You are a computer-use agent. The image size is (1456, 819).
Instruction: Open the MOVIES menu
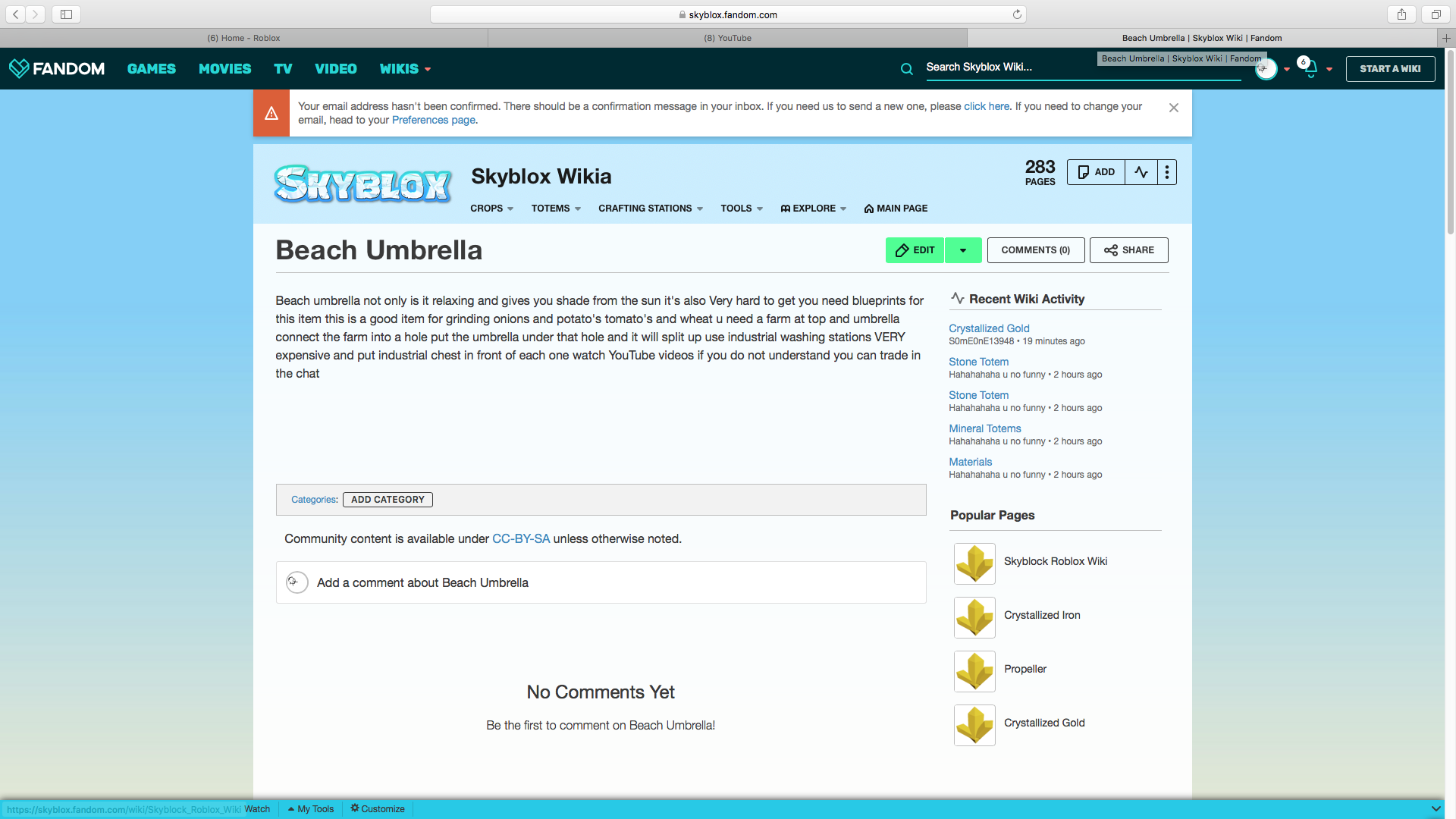tap(224, 69)
